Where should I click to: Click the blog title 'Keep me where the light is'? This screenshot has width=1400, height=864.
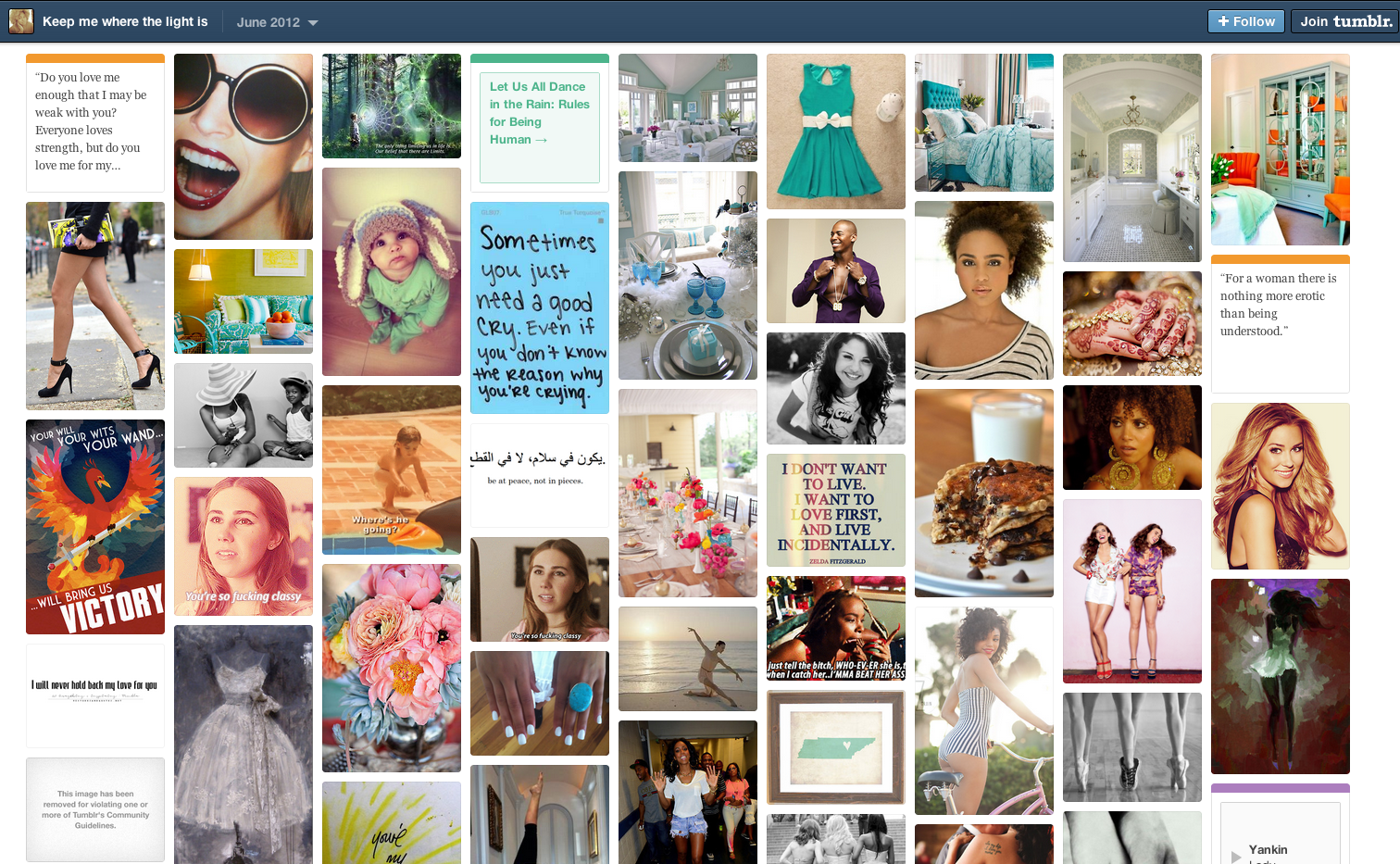tap(125, 20)
